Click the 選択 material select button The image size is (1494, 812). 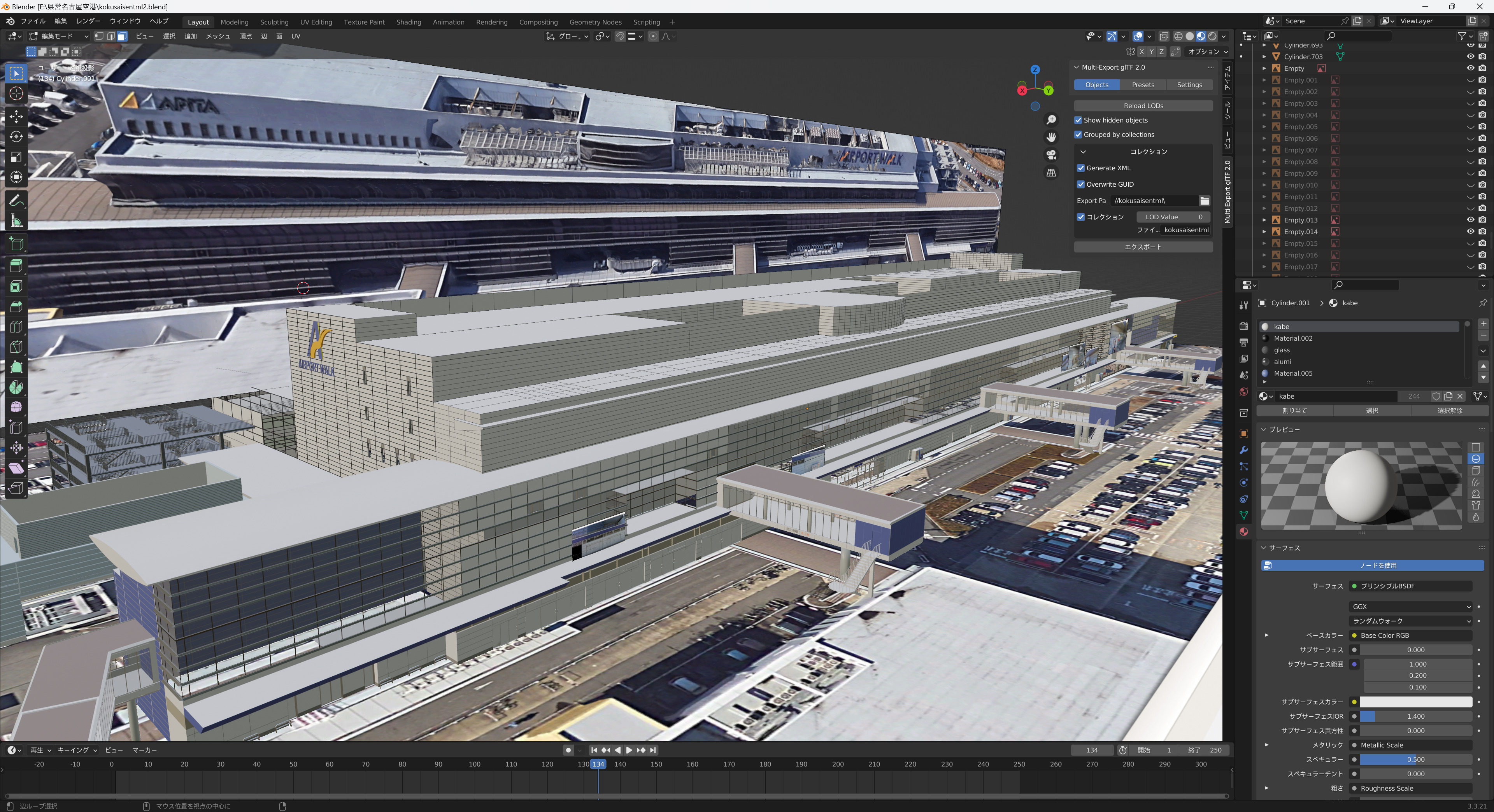click(x=1371, y=411)
